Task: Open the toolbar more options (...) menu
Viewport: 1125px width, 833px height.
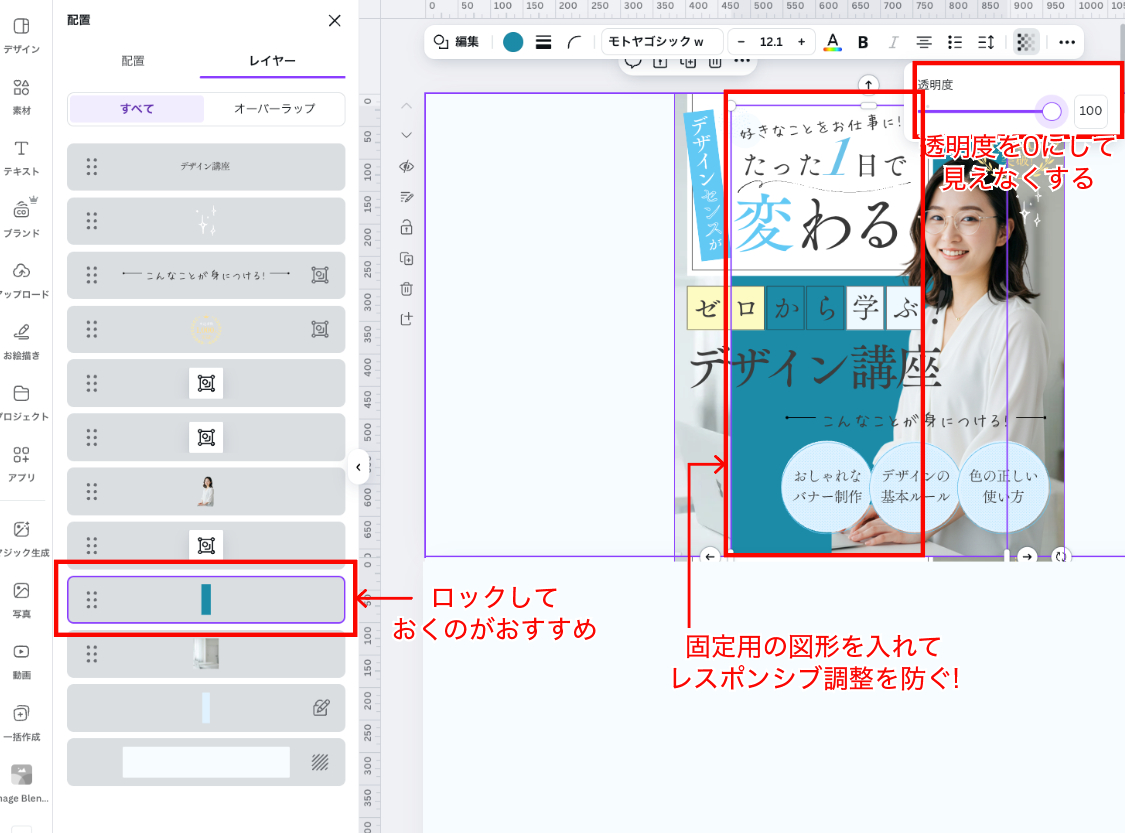Action: click(x=1066, y=42)
